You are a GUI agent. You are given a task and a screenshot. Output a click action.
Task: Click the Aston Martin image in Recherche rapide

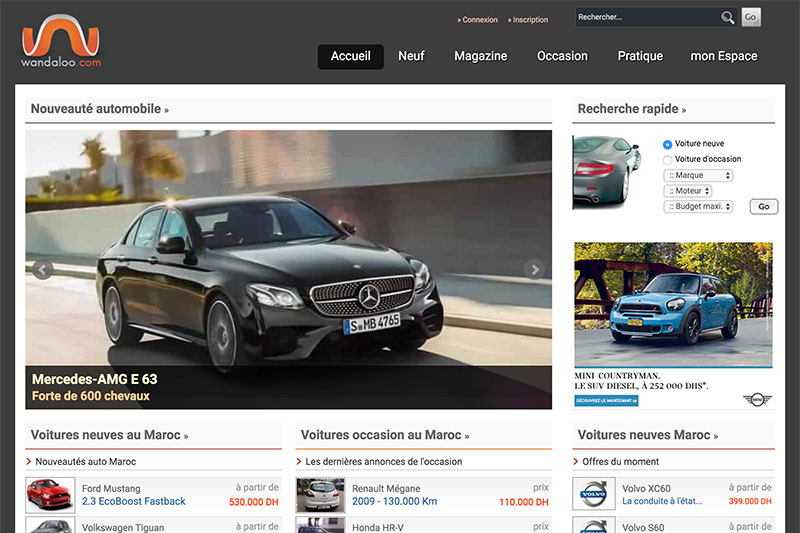[x=607, y=172]
